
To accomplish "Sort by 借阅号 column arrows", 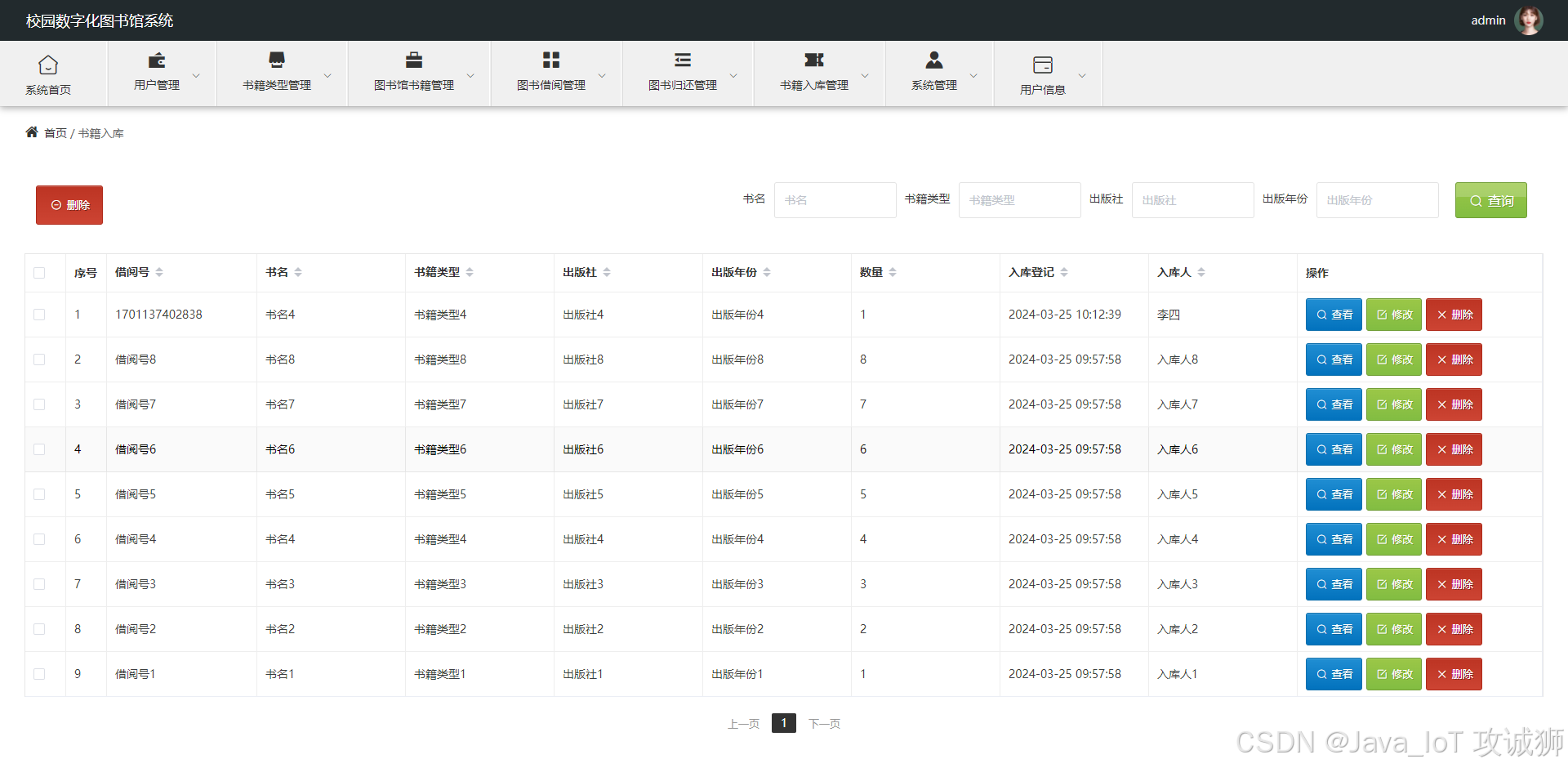I will [159, 272].
